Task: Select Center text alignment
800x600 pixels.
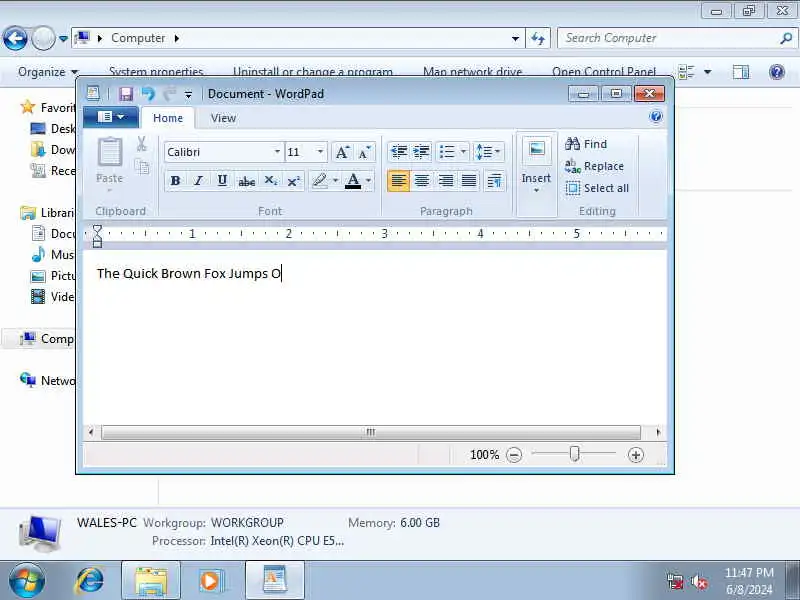Action: (x=422, y=181)
